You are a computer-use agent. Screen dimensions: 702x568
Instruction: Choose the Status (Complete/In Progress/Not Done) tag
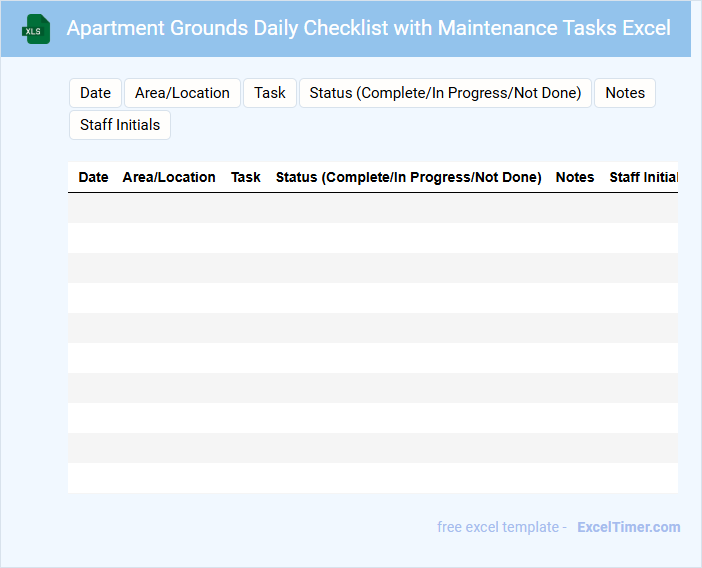(445, 93)
